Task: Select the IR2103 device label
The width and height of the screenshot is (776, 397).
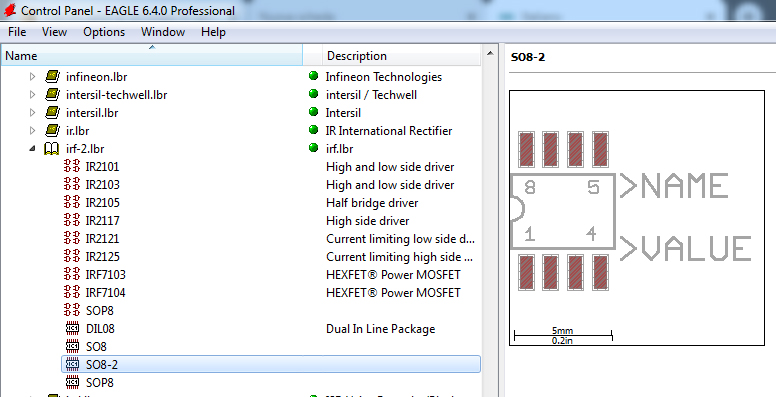Action: 102,185
